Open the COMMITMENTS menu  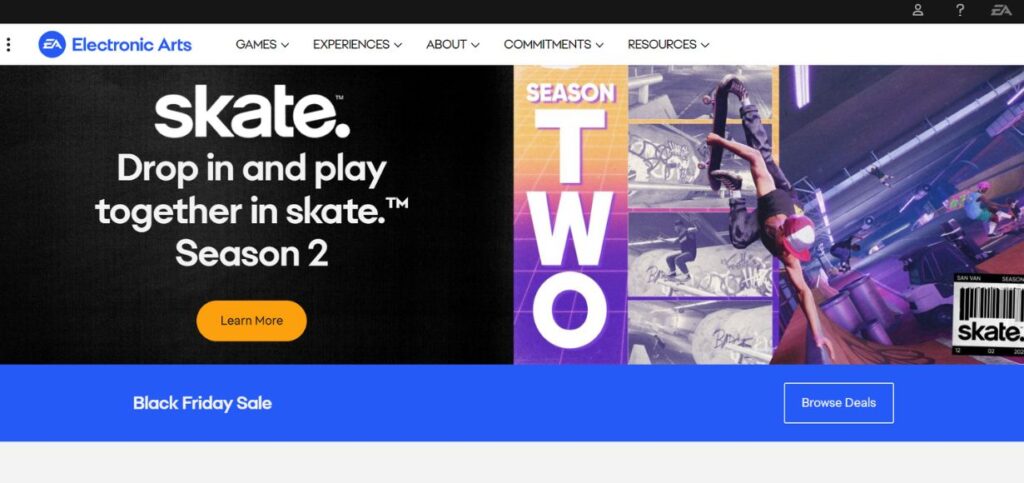pos(553,44)
